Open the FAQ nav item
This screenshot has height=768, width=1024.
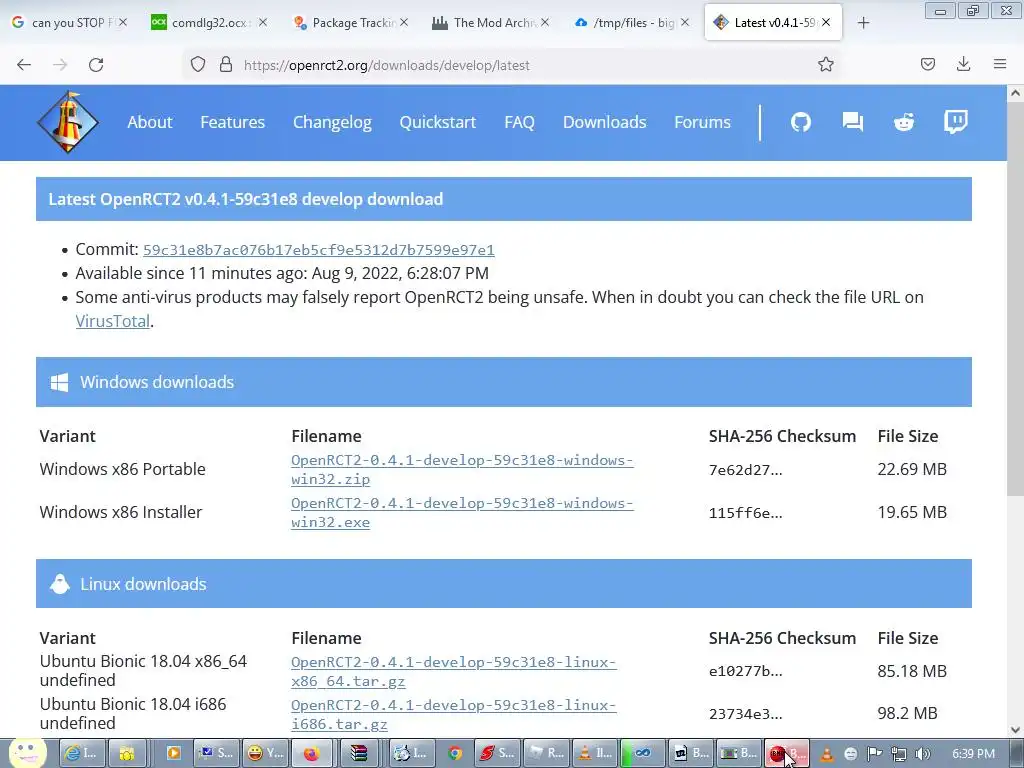[519, 122]
